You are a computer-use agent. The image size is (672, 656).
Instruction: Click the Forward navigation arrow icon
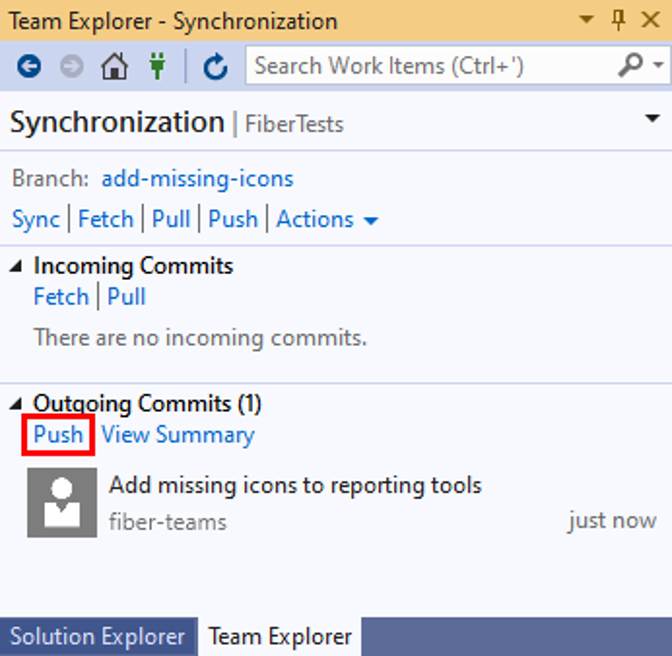71,67
